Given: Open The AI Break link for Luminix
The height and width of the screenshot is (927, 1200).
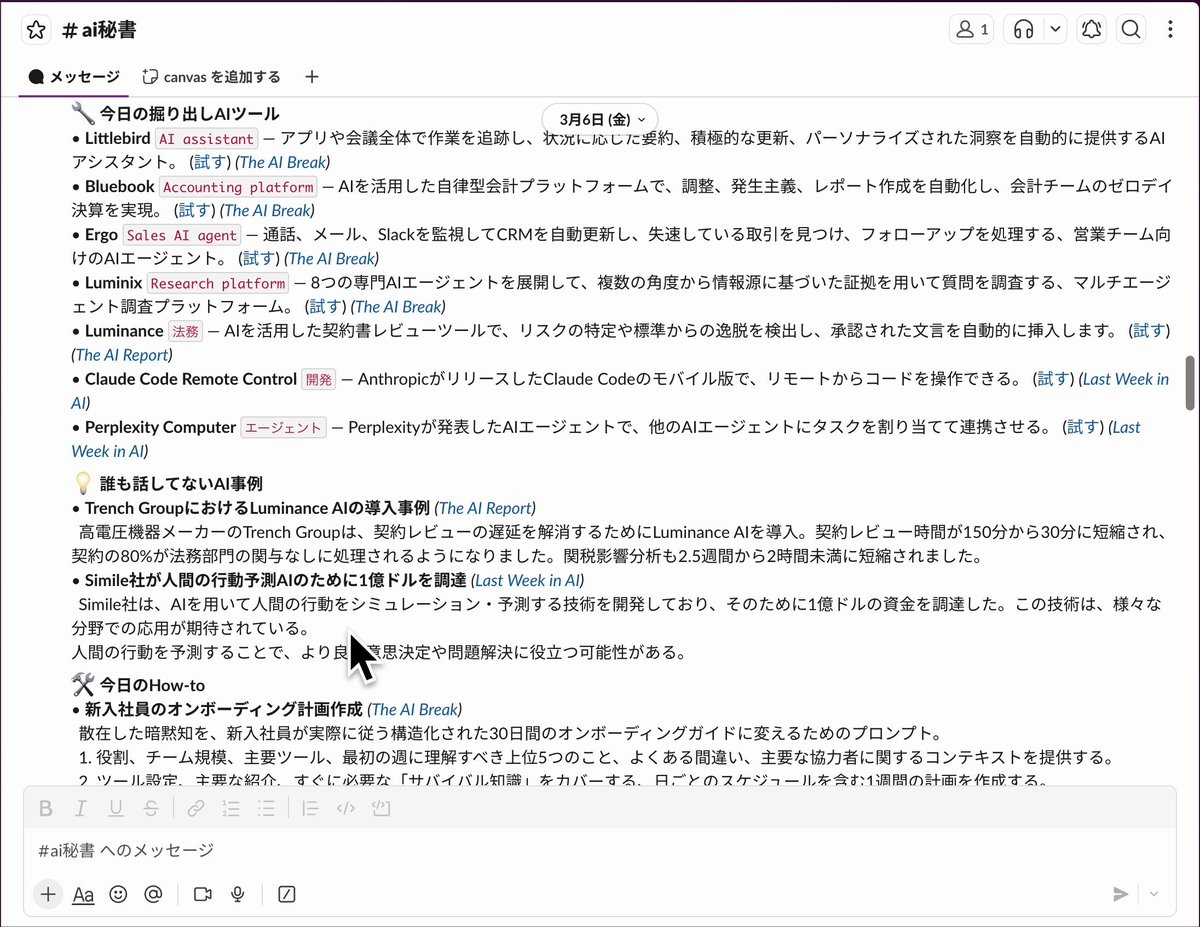Looking at the screenshot, I should pos(399,306).
